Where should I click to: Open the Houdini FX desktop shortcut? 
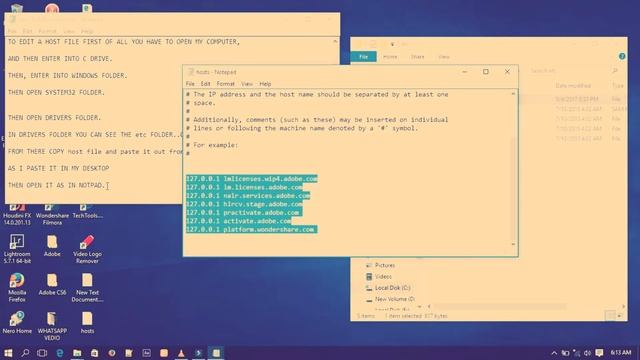[x=17, y=215]
